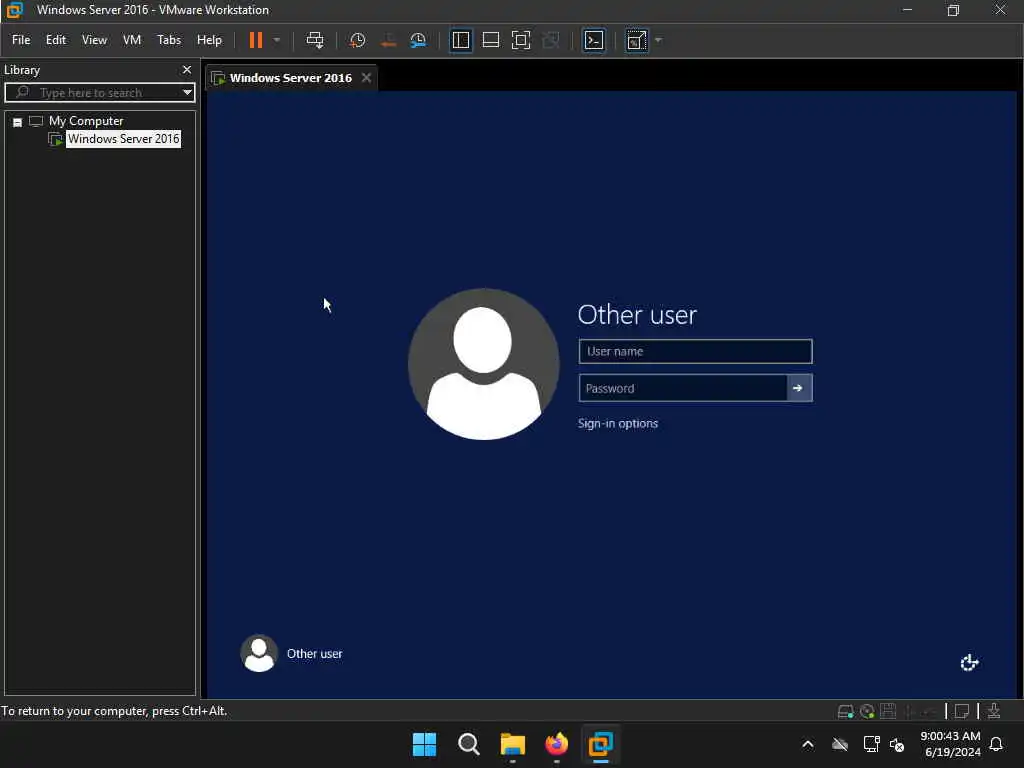Open the clock showing 9:00:43 AM
This screenshot has width=1024, height=768.
(x=950, y=744)
